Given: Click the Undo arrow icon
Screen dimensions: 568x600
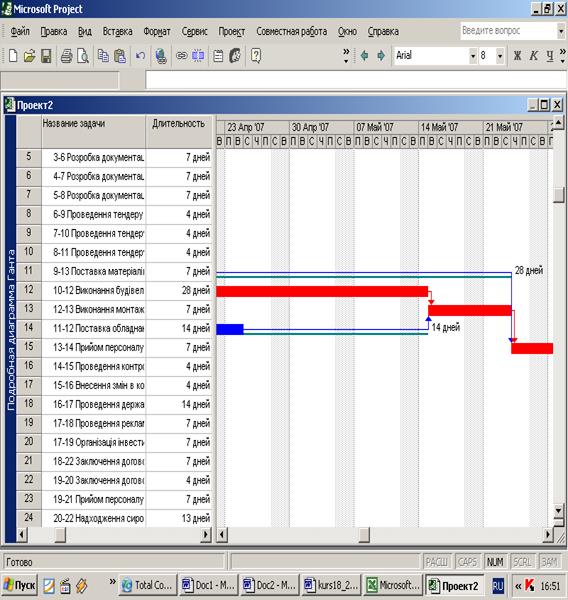Looking at the screenshot, I should (x=140, y=56).
